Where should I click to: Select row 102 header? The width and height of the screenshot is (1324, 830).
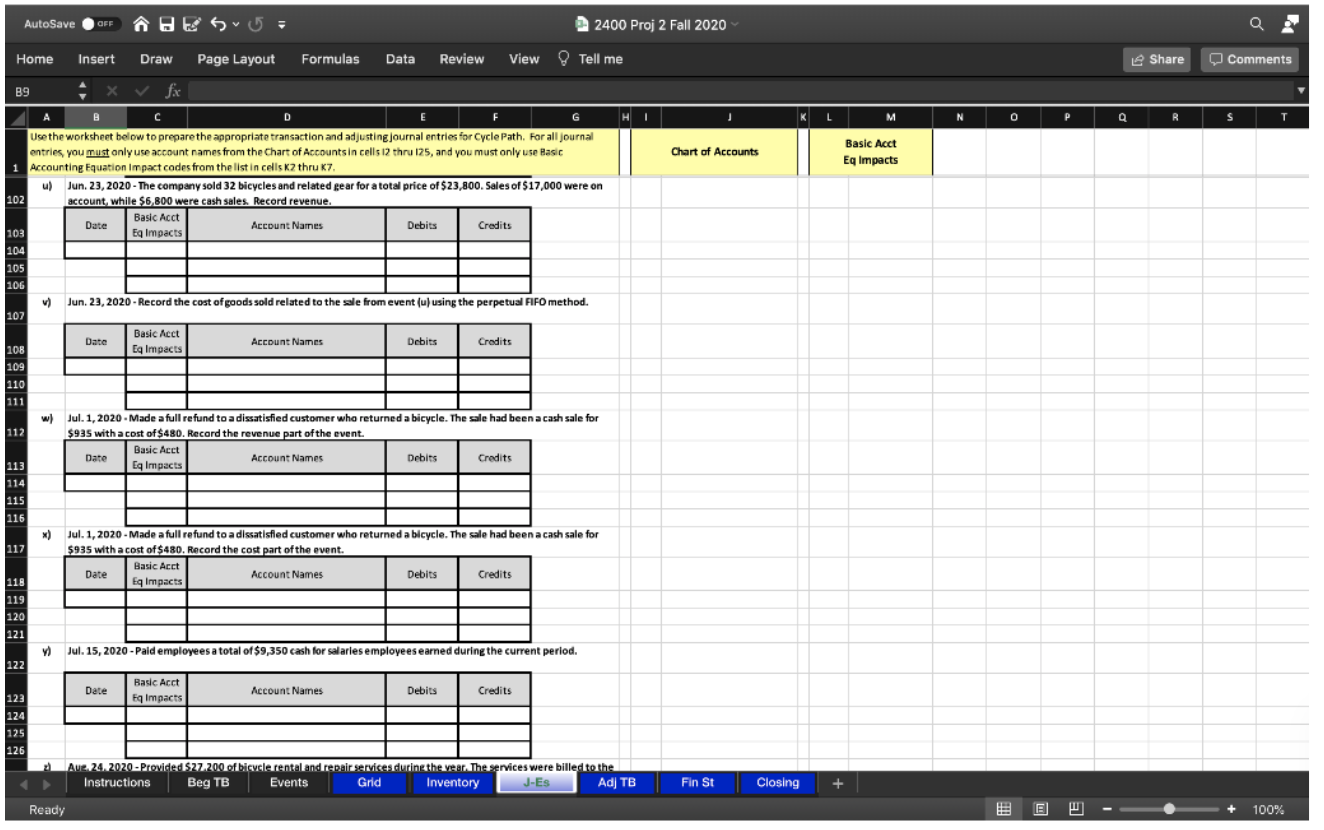(x=14, y=194)
